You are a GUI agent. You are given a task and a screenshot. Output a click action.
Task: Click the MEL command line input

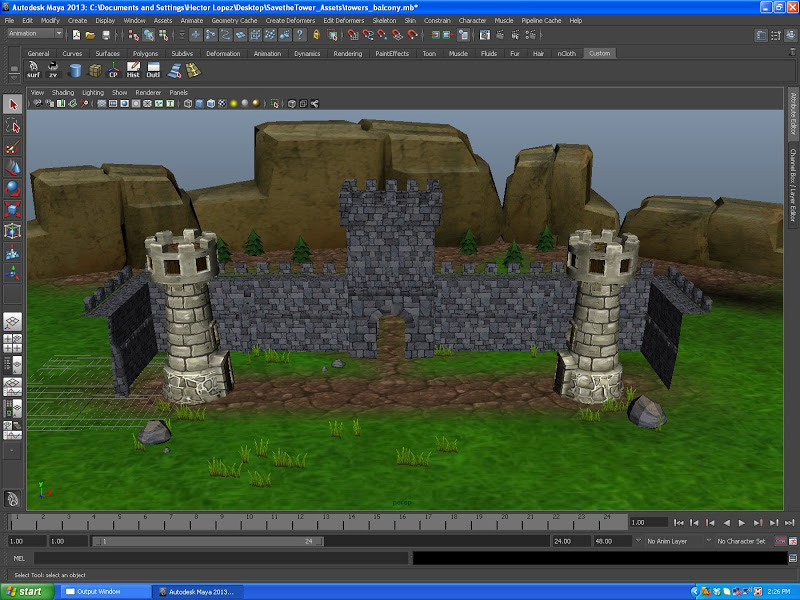point(221,558)
